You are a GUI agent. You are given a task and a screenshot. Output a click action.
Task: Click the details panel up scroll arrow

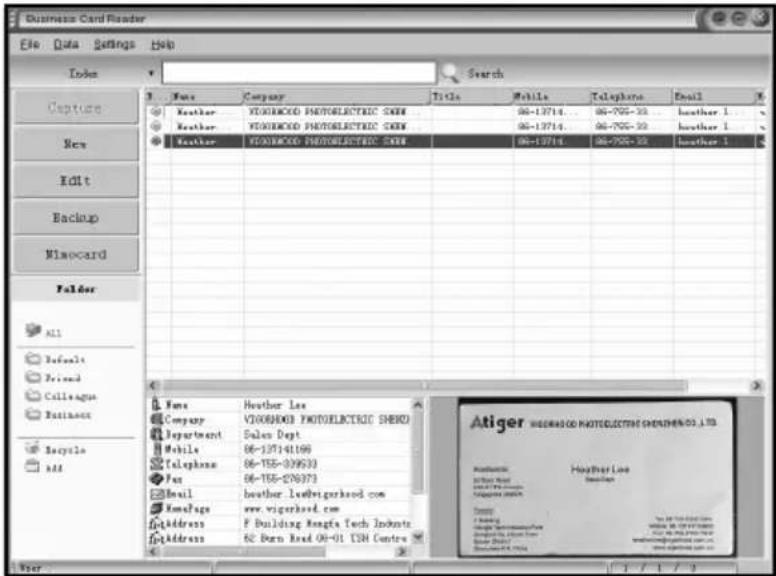[x=418, y=405]
